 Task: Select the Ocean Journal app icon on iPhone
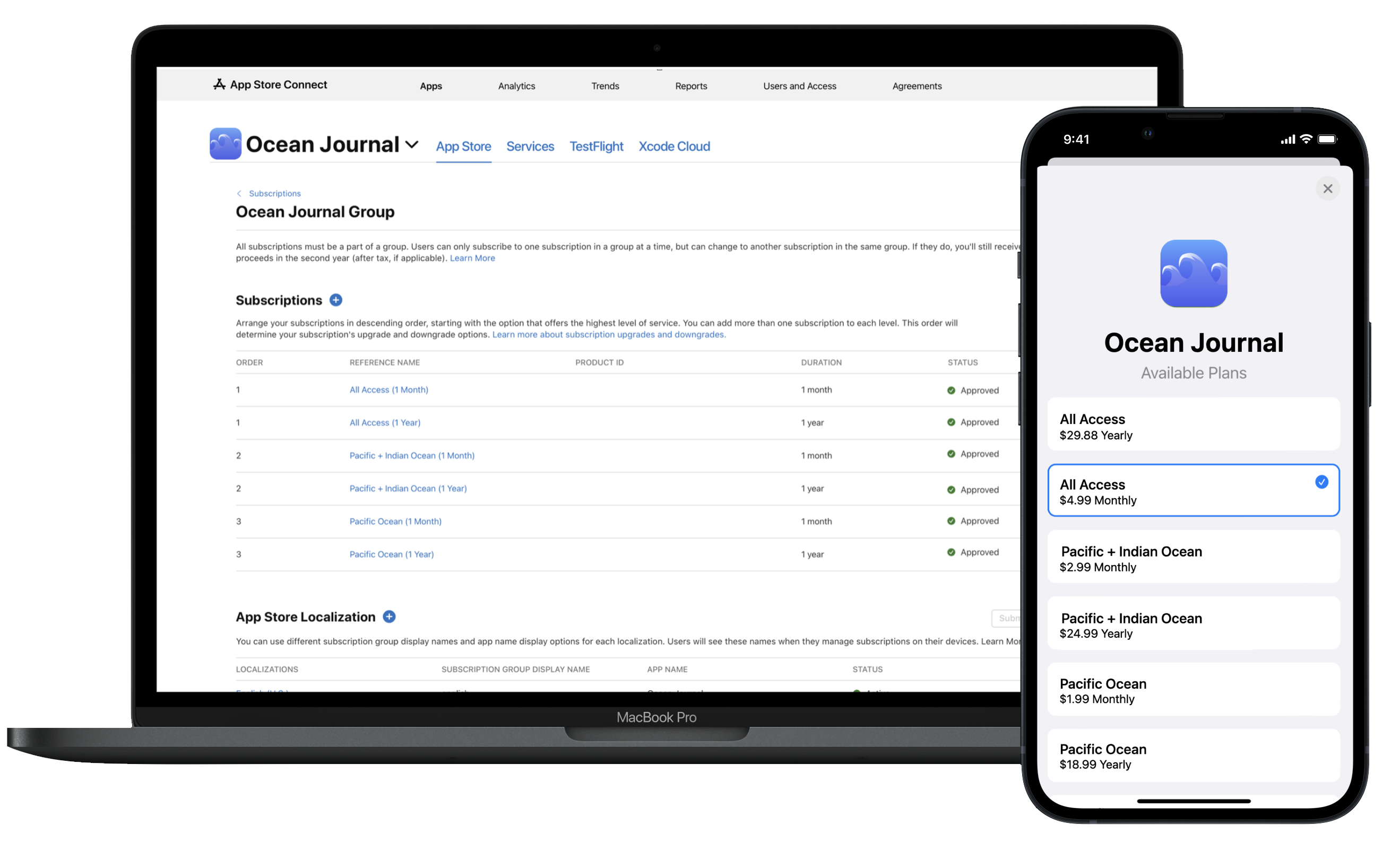click(x=1192, y=273)
